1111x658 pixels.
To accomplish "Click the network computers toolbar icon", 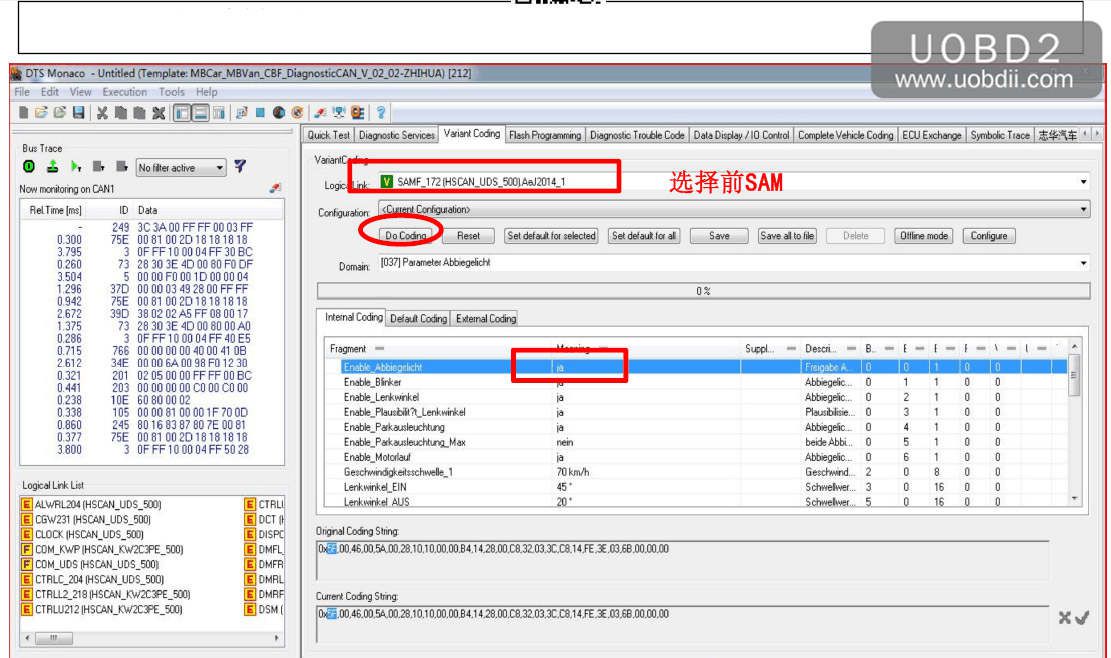I will 339,113.
